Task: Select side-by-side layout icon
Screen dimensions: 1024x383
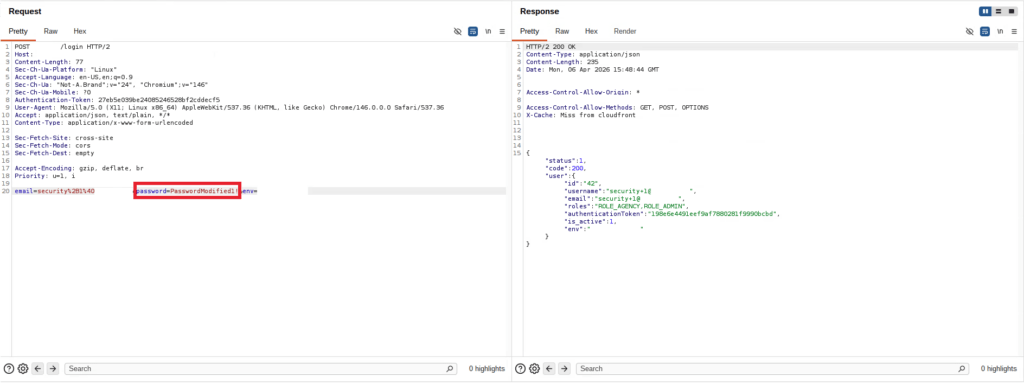Action: (985, 11)
